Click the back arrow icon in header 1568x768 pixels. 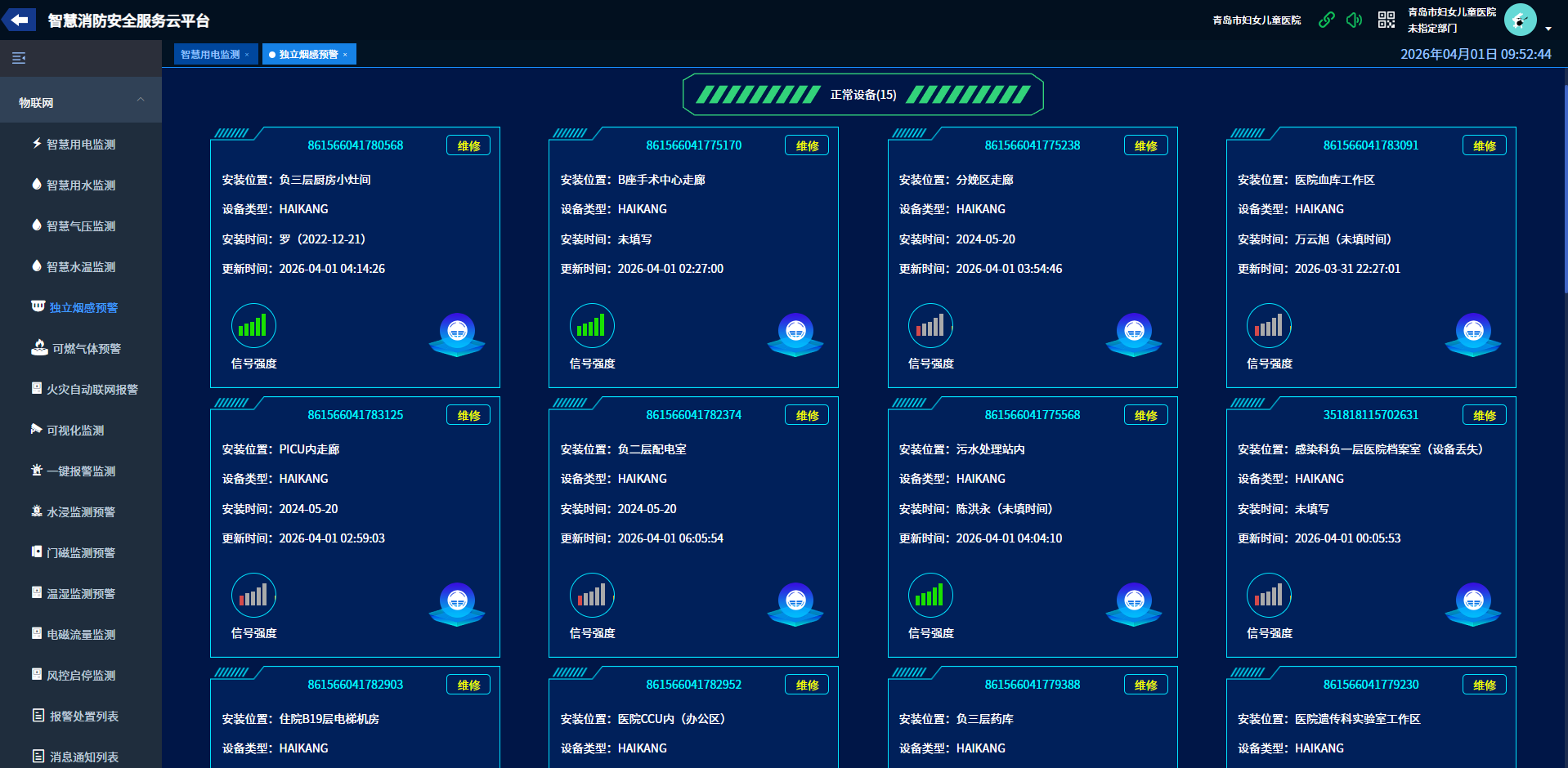tap(19, 20)
